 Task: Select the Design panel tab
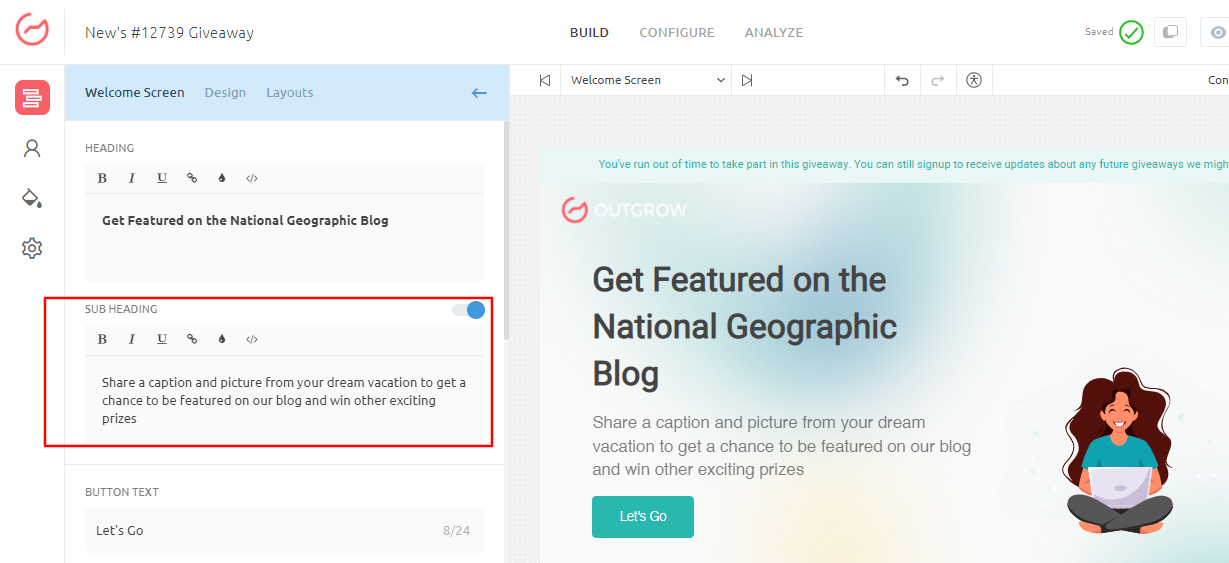(225, 93)
